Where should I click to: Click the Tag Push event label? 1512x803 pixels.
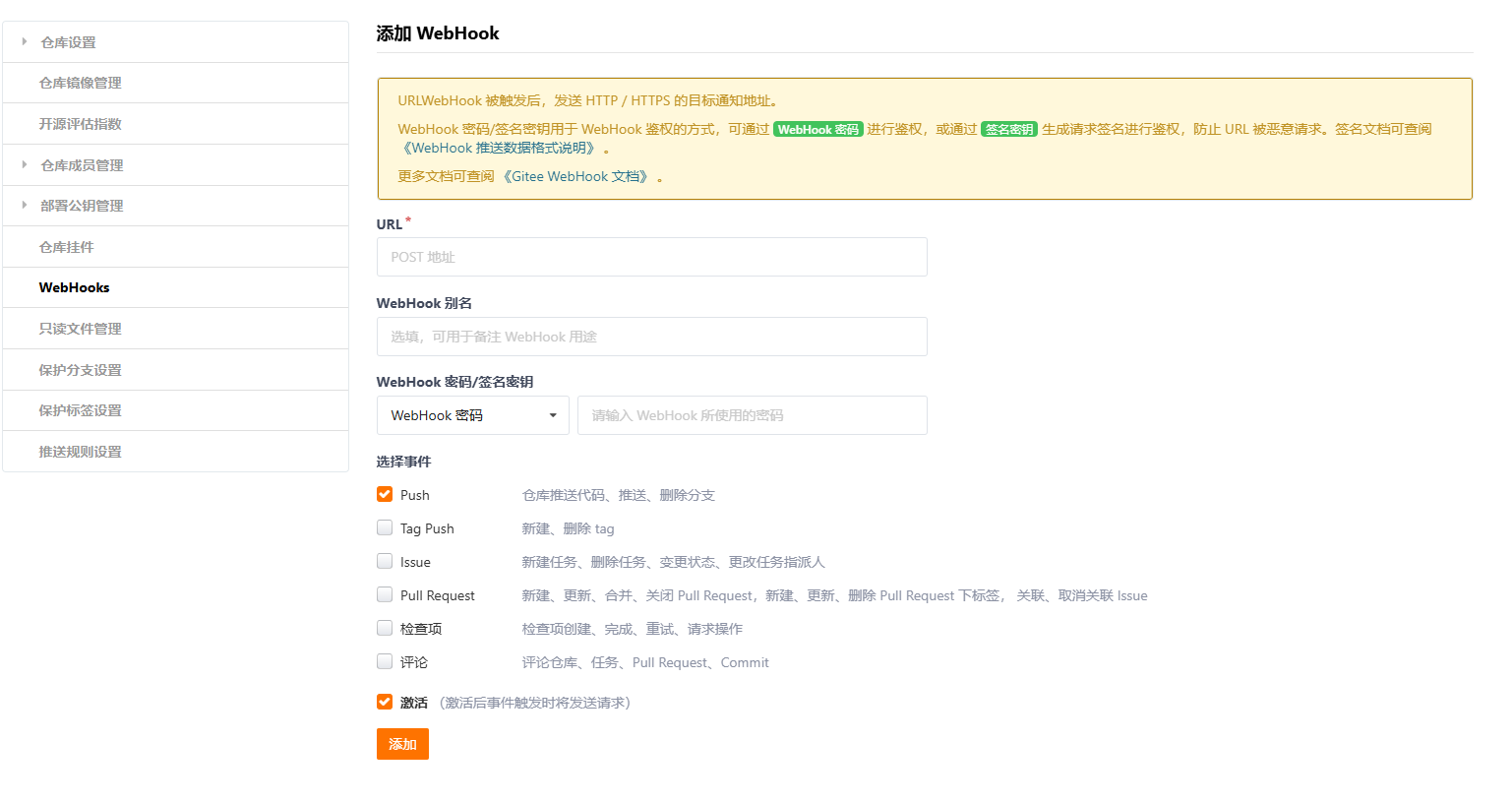click(427, 528)
